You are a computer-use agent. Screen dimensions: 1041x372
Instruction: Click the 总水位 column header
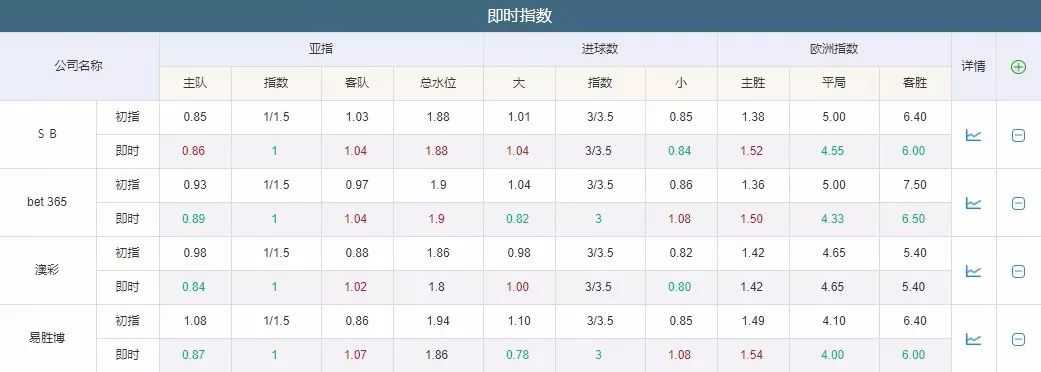pos(438,84)
